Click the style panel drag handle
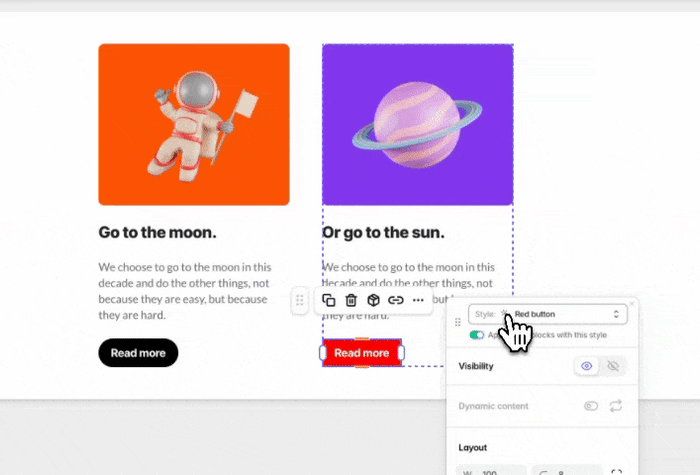 click(x=458, y=322)
